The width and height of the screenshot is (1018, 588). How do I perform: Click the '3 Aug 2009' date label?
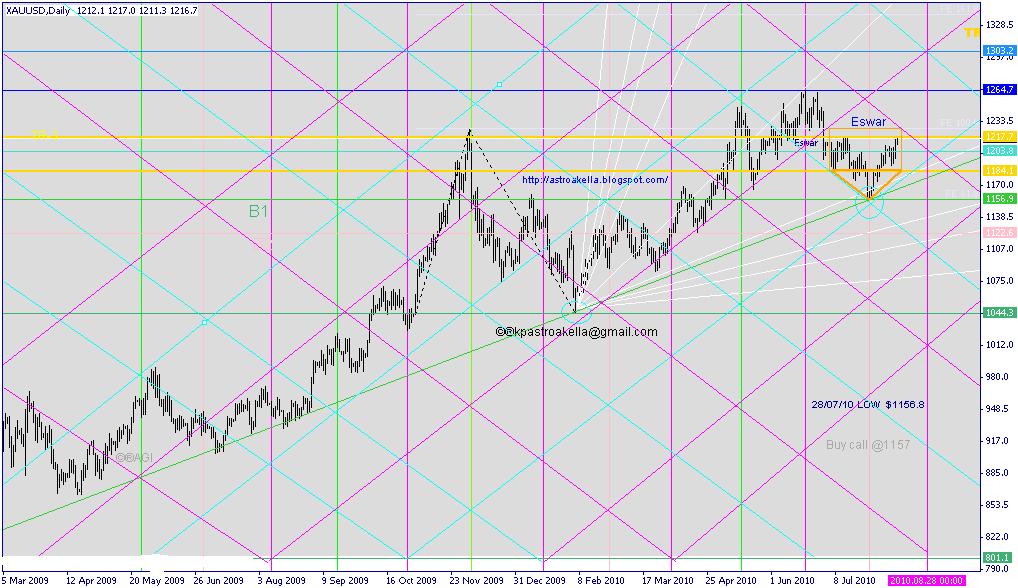coord(281,580)
